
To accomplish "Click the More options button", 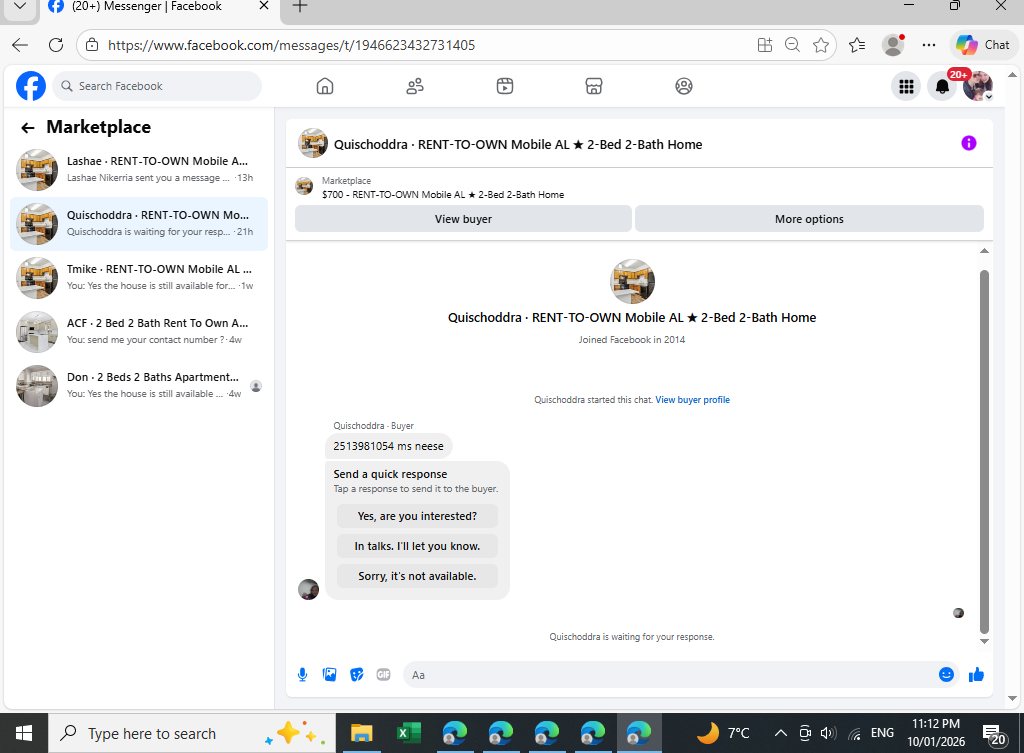I will tap(809, 219).
